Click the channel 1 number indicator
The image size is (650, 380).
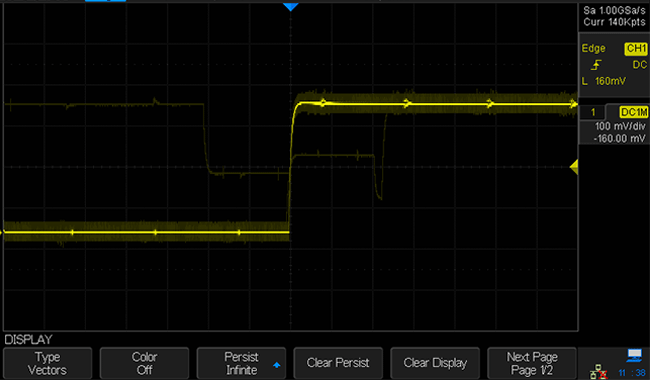[593, 112]
